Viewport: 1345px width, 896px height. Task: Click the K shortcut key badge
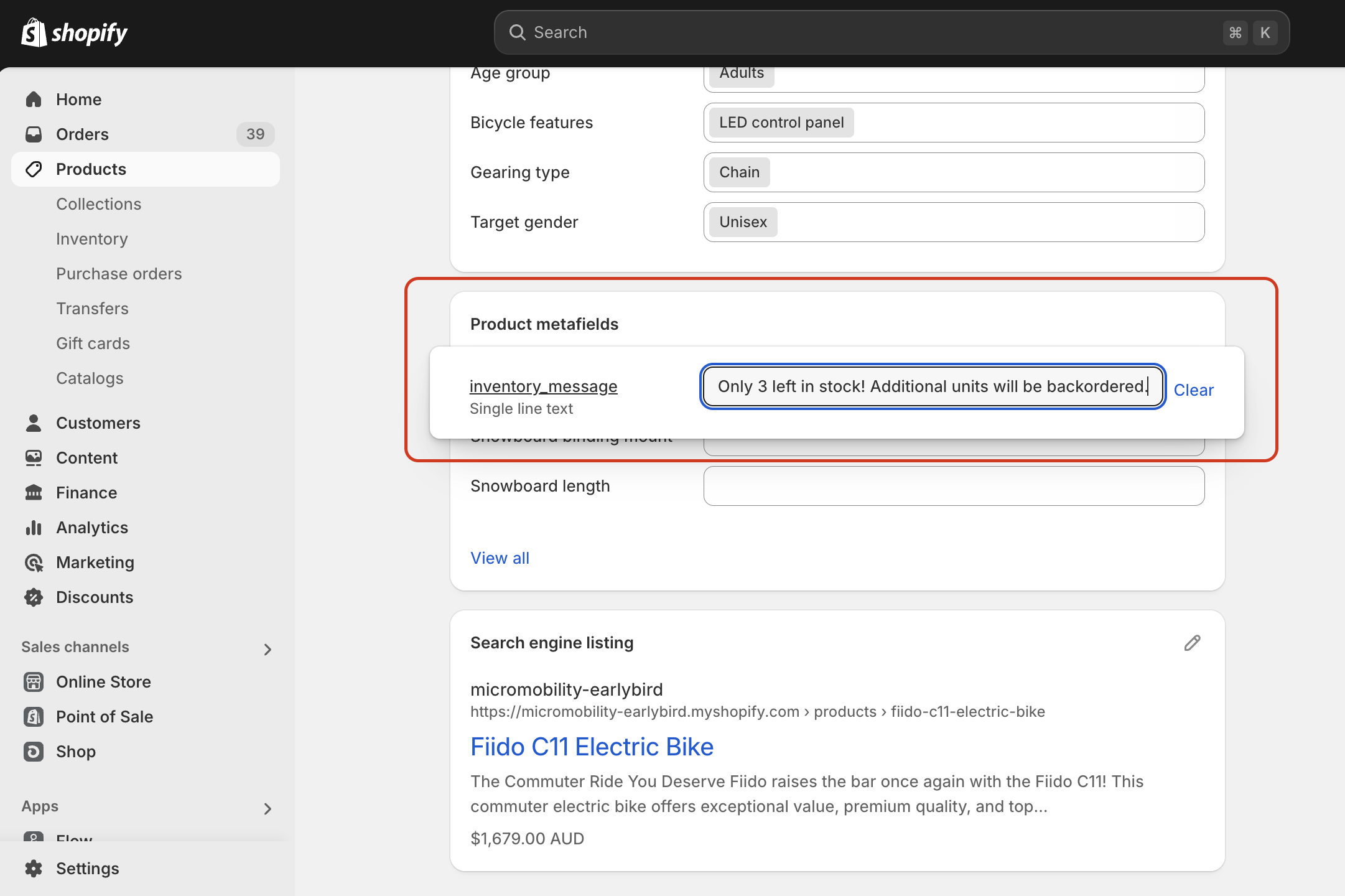coord(1265,32)
